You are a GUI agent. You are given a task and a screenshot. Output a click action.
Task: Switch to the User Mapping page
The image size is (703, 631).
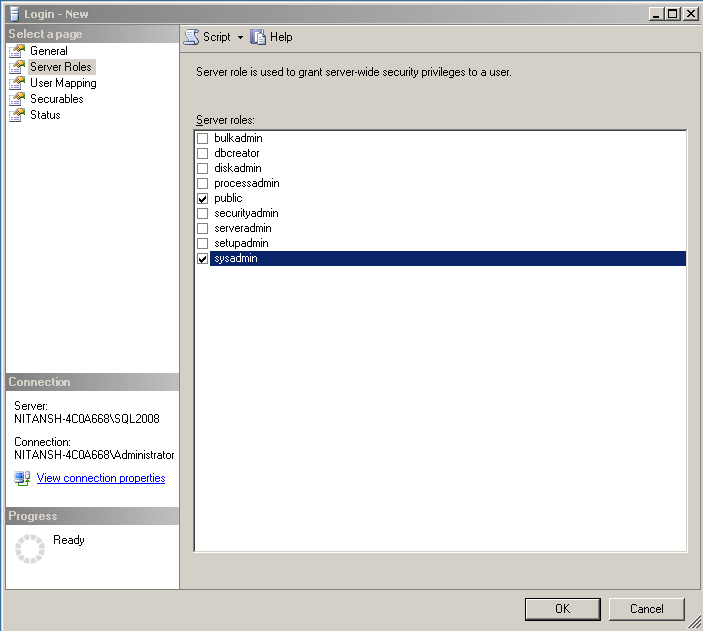click(x=63, y=83)
